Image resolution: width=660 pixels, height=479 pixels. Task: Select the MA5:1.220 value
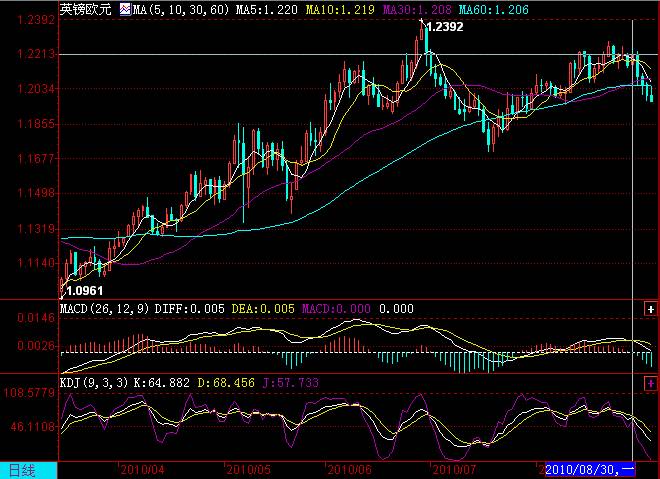point(266,10)
